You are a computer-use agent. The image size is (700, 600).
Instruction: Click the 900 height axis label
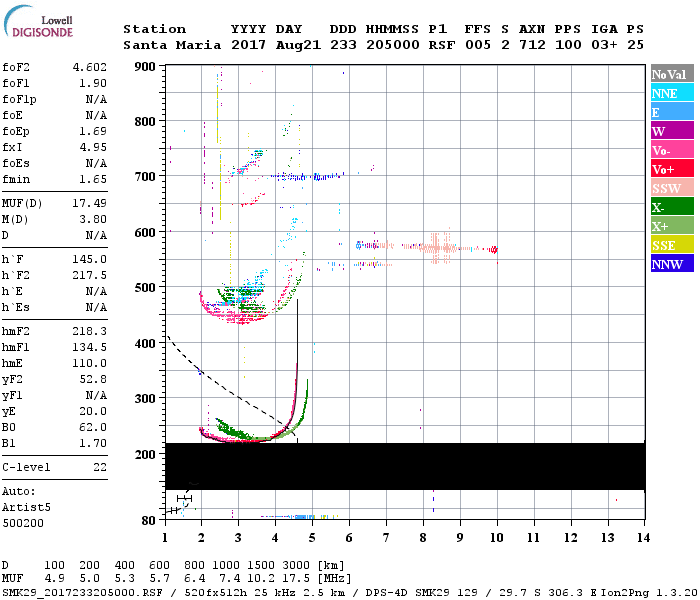(x=145, y=67)
